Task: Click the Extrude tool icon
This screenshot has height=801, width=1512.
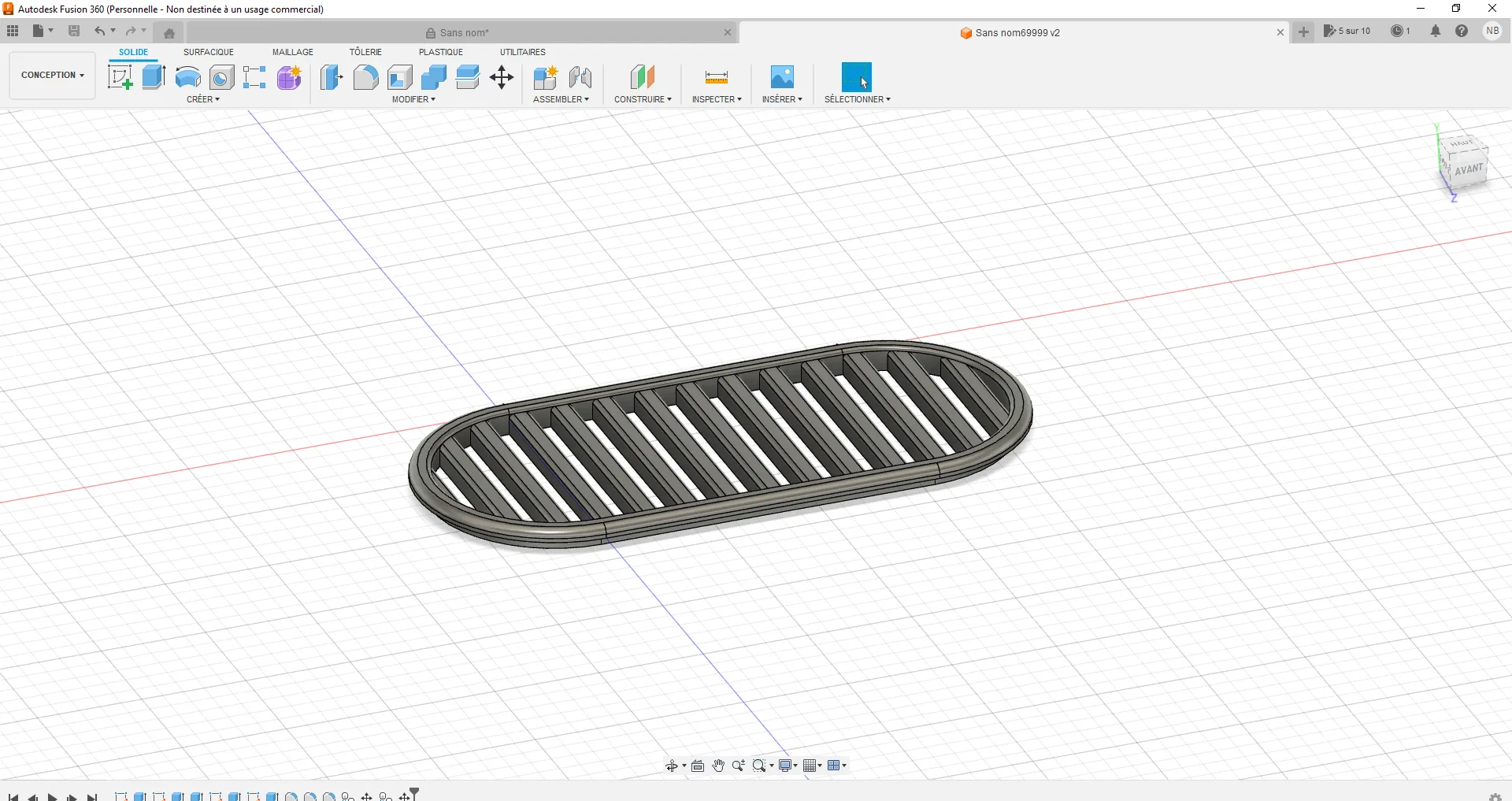Action: tap(154, 77)
